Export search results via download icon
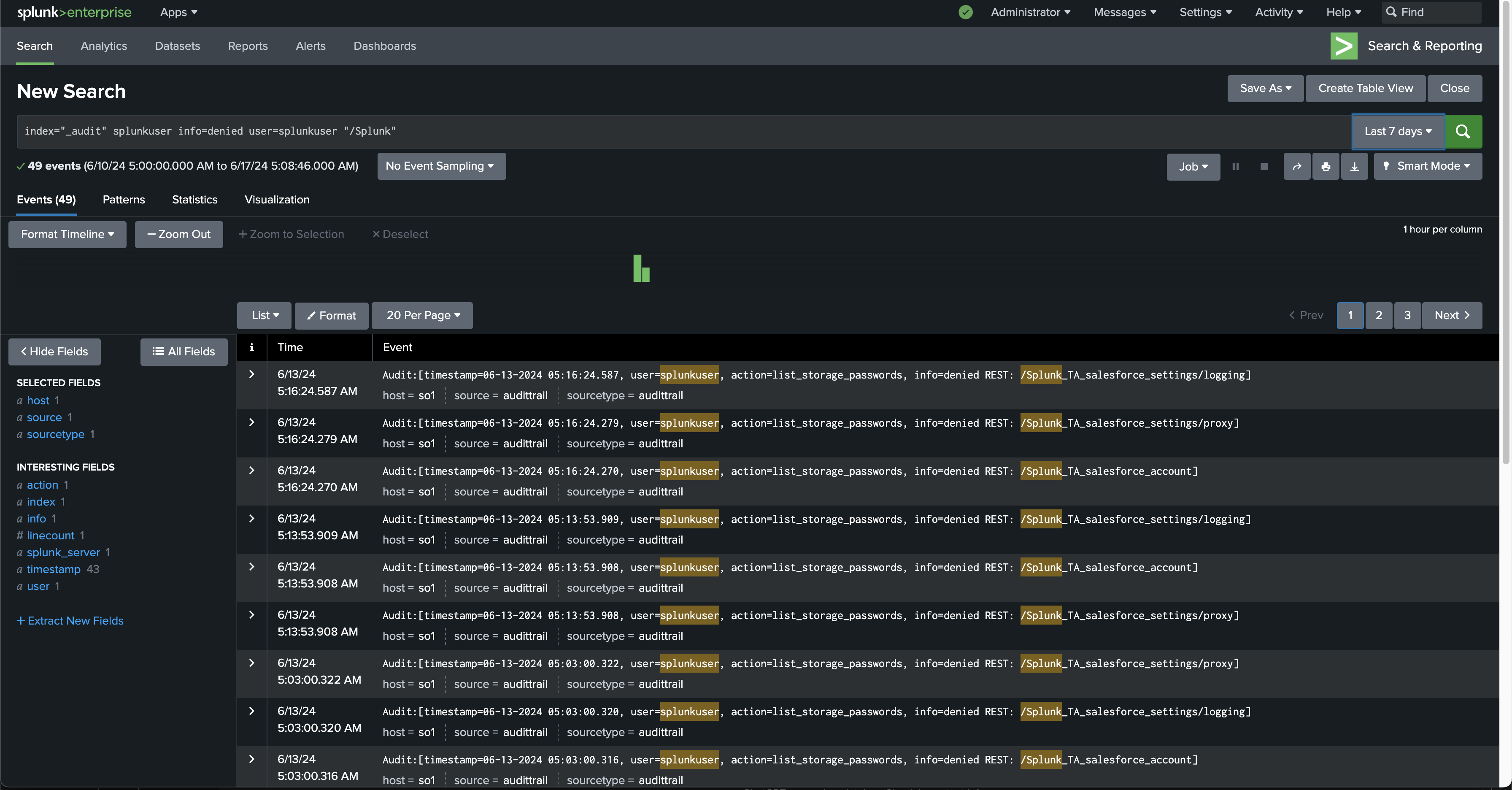 click(x=1355, y=167)
